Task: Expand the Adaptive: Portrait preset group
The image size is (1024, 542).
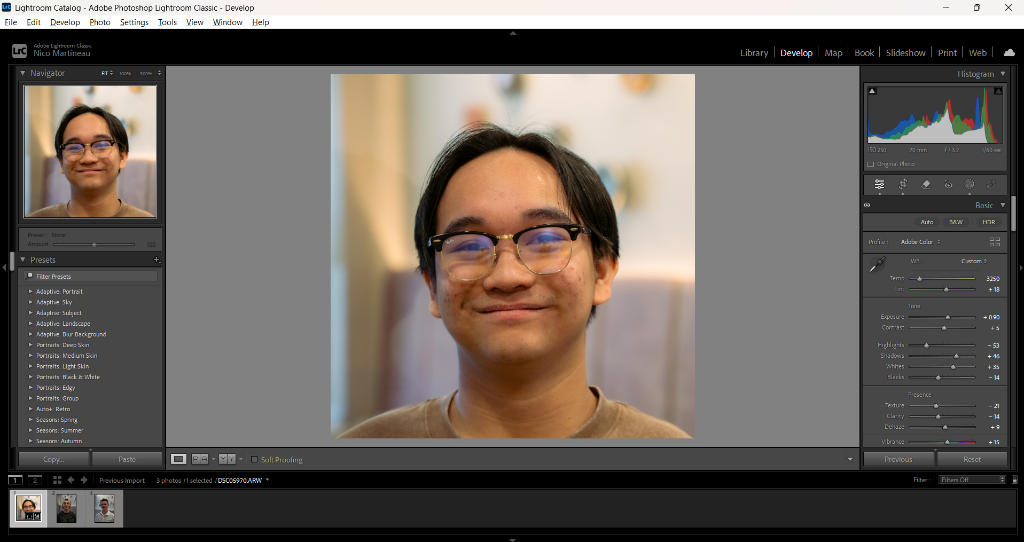Action: [x=30, y=291]
